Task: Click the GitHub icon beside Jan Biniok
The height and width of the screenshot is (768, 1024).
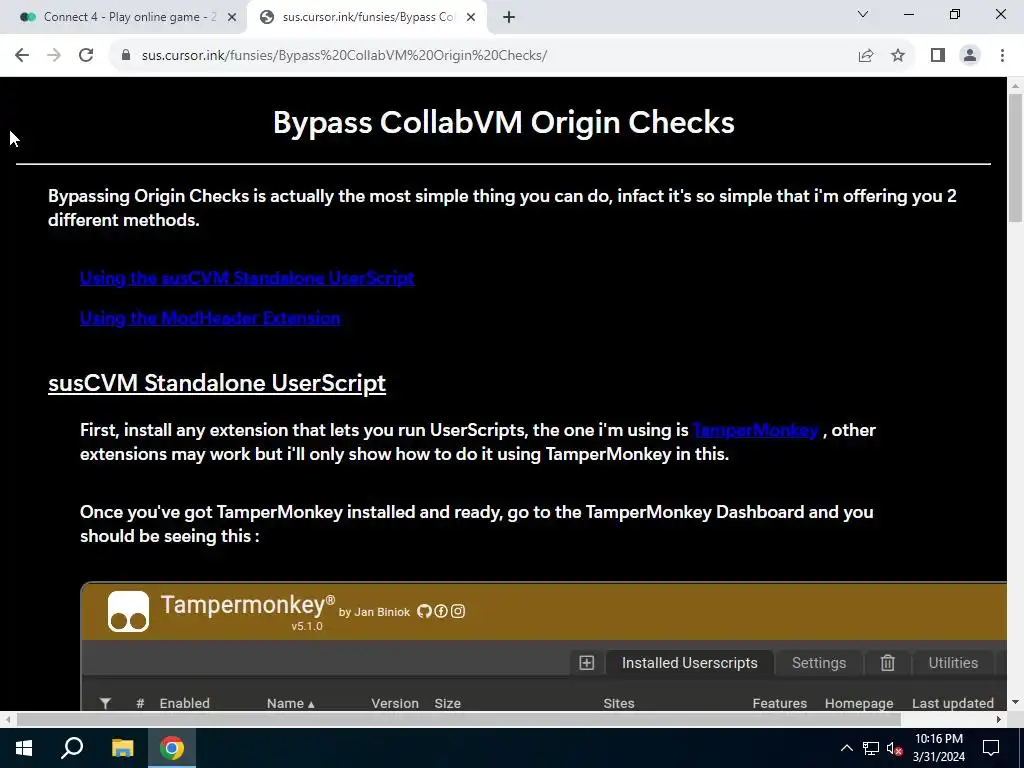Action: point(424,611)
